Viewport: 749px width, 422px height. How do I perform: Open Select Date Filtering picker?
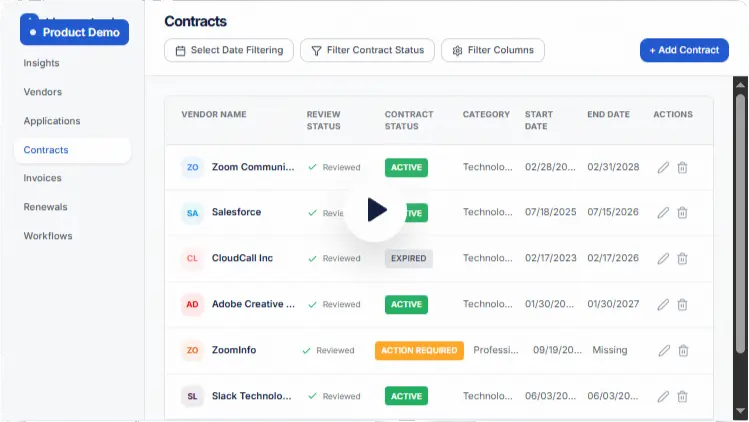coord(229,50)
